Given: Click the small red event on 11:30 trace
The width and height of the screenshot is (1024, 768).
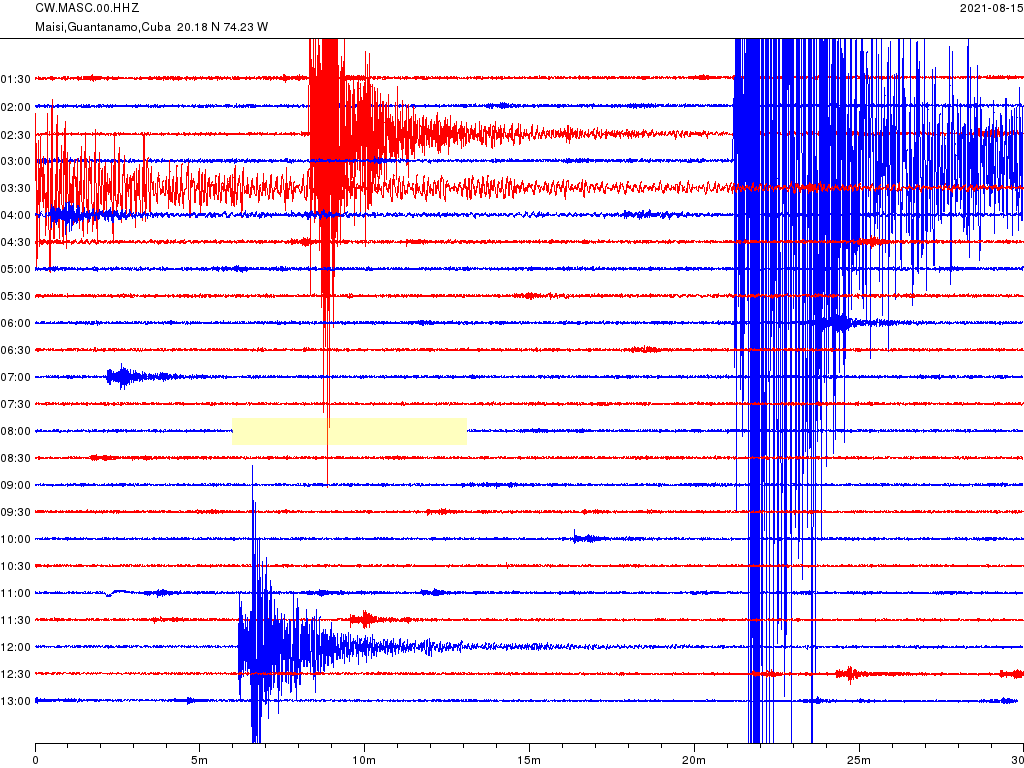Looking at the screenshot, I should [366, 619].
